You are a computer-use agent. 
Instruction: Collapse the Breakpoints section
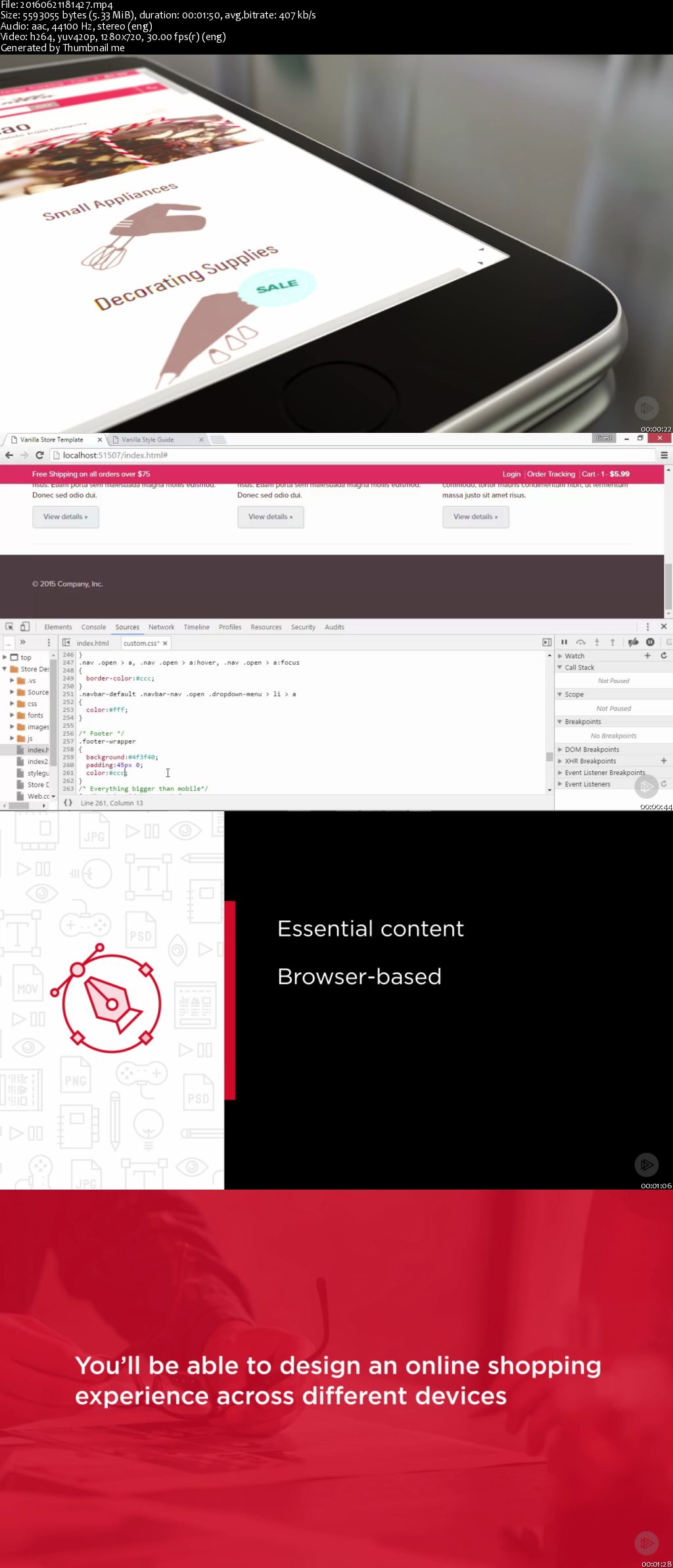pos(560,722)
